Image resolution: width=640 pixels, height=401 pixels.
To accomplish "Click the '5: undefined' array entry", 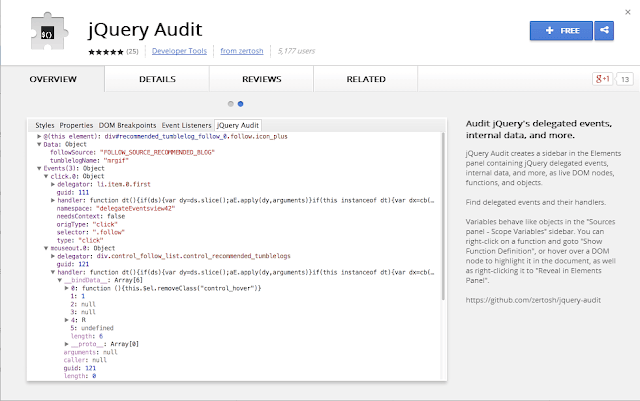I will 92,328.
